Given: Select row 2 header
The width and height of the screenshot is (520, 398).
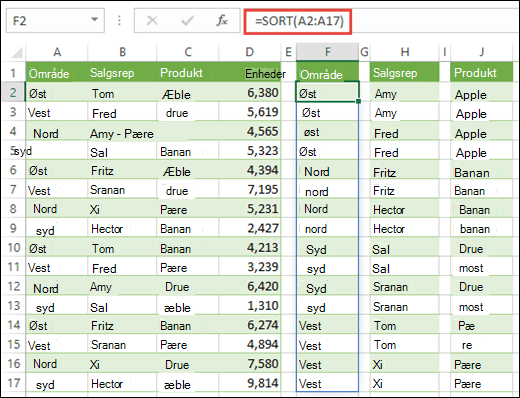Looking at the screenshot, I should click(x=13, y=92).
